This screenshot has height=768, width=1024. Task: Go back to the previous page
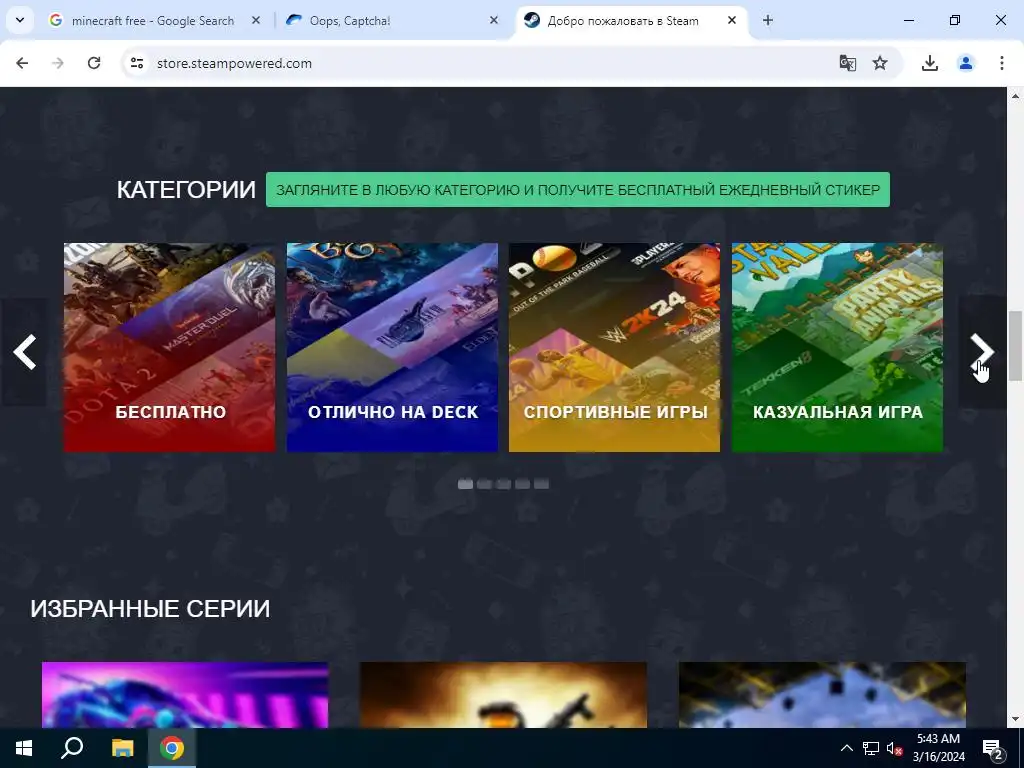(22, 63)
